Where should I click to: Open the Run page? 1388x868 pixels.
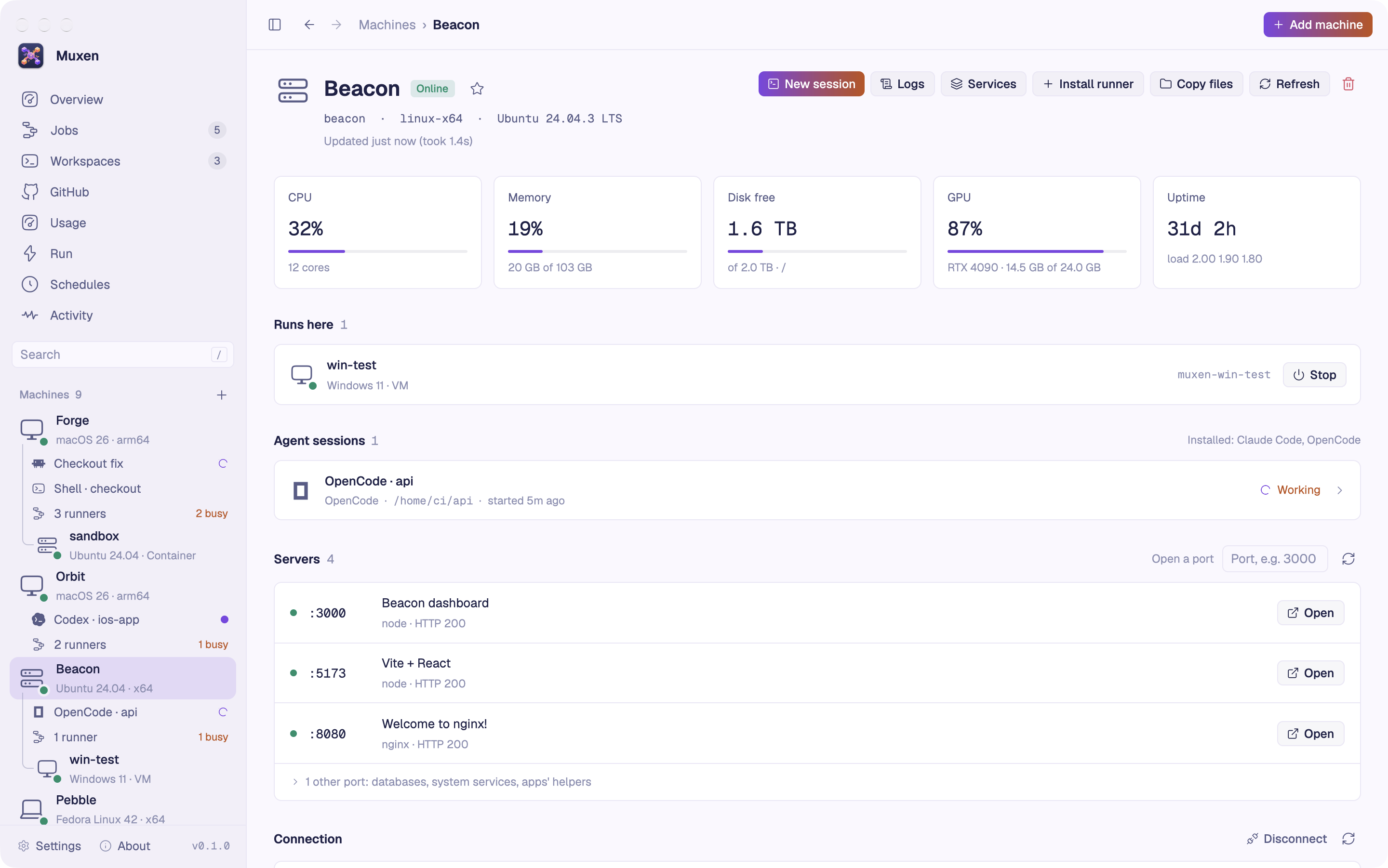point(123,254)
